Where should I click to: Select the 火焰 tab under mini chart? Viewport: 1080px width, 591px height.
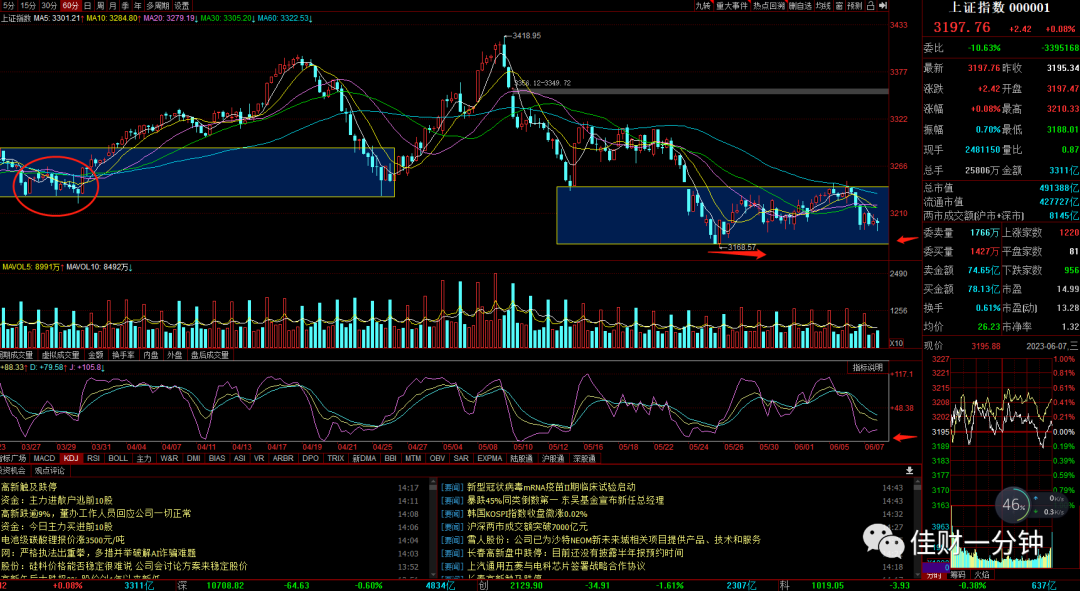[981, 574]
